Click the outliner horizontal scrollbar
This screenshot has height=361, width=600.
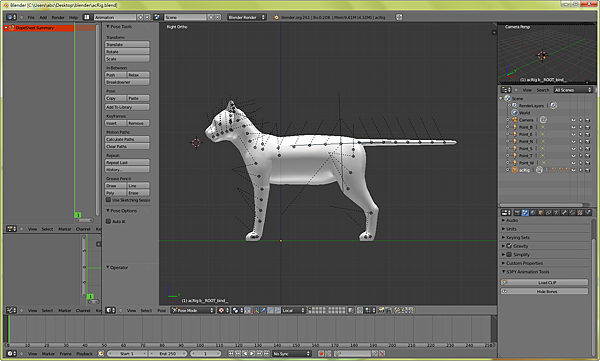(541, 205)
